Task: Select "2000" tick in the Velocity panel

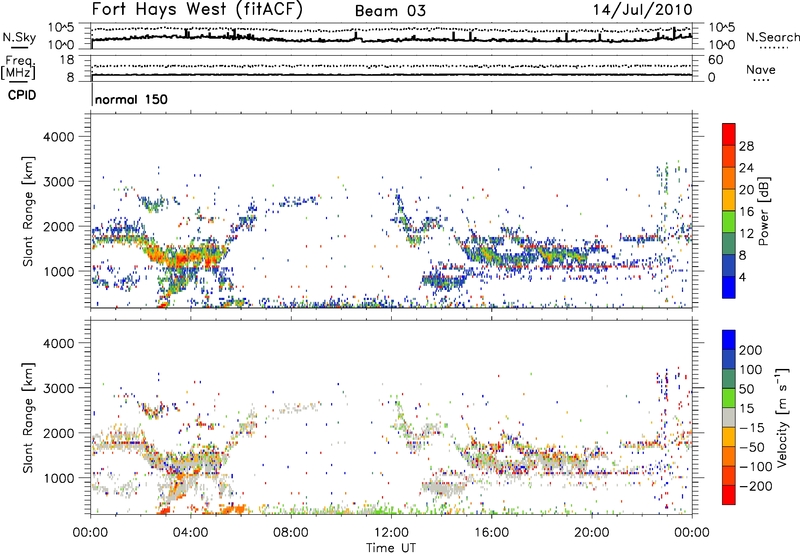Action: [x=58, y=433]
